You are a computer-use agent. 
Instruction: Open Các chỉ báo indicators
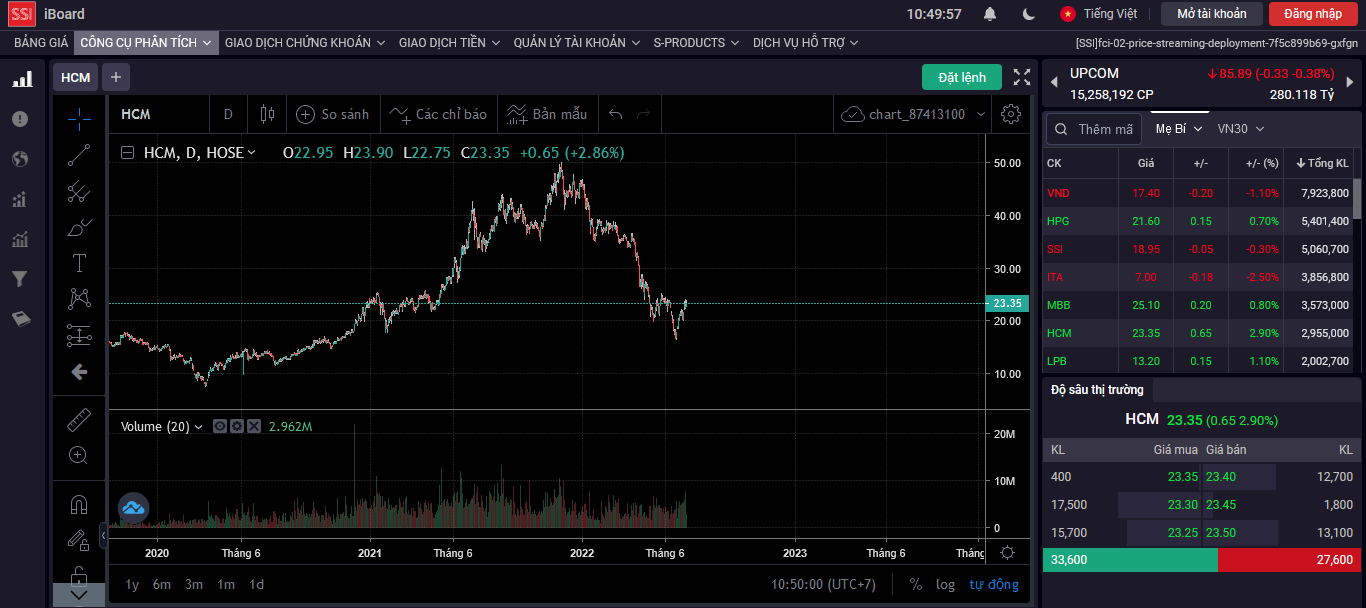pos(438,114)
